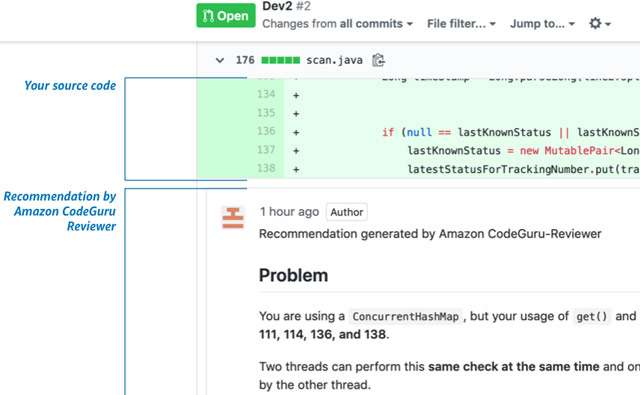Viewport: 640px width, 395px height.
Task: Click the 'if (null == lastKnownStatus' code line
Action: click(x=511, y=132)
